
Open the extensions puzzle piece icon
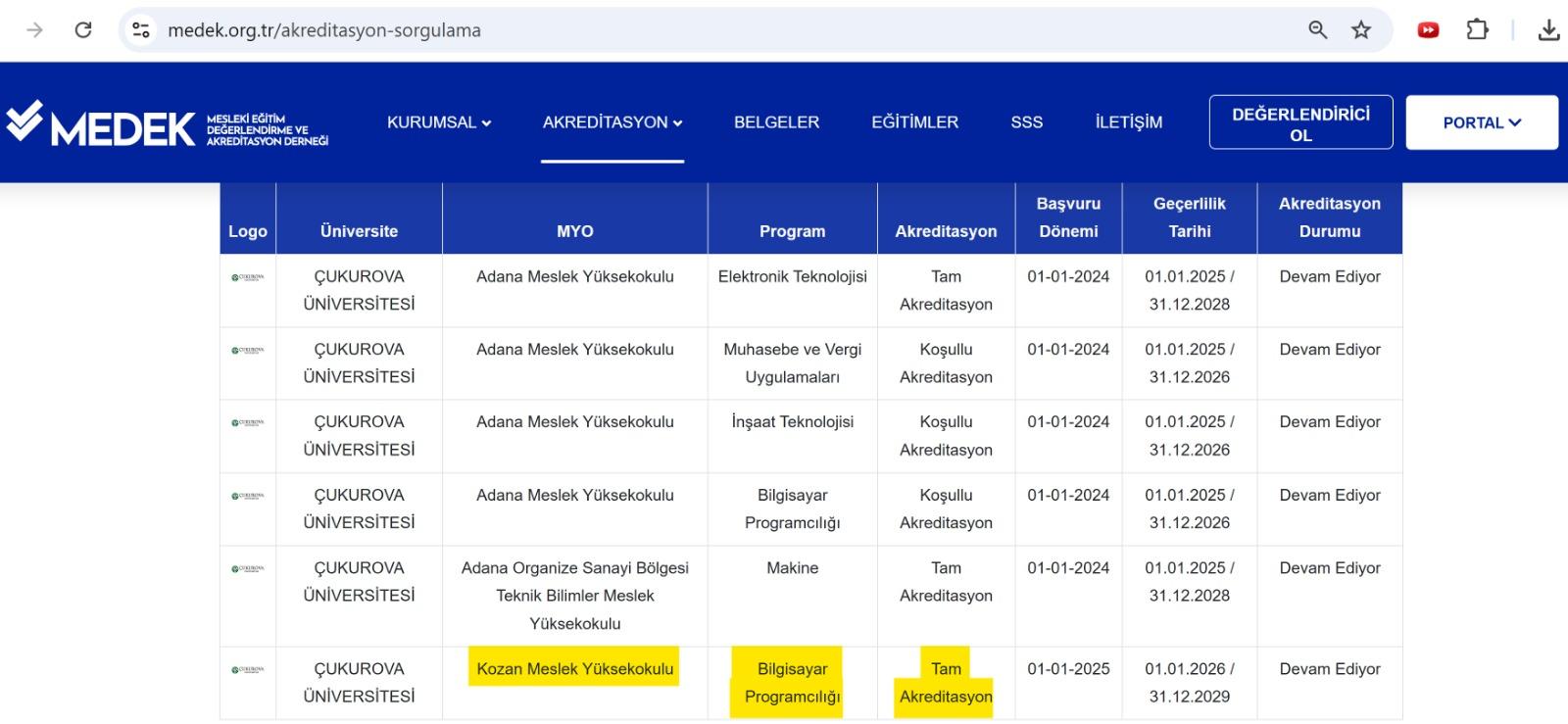(x=1477, y=30)
